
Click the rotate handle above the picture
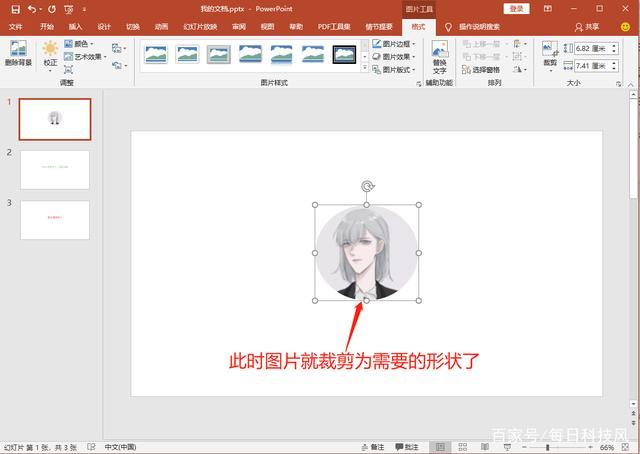click(367, 187)
